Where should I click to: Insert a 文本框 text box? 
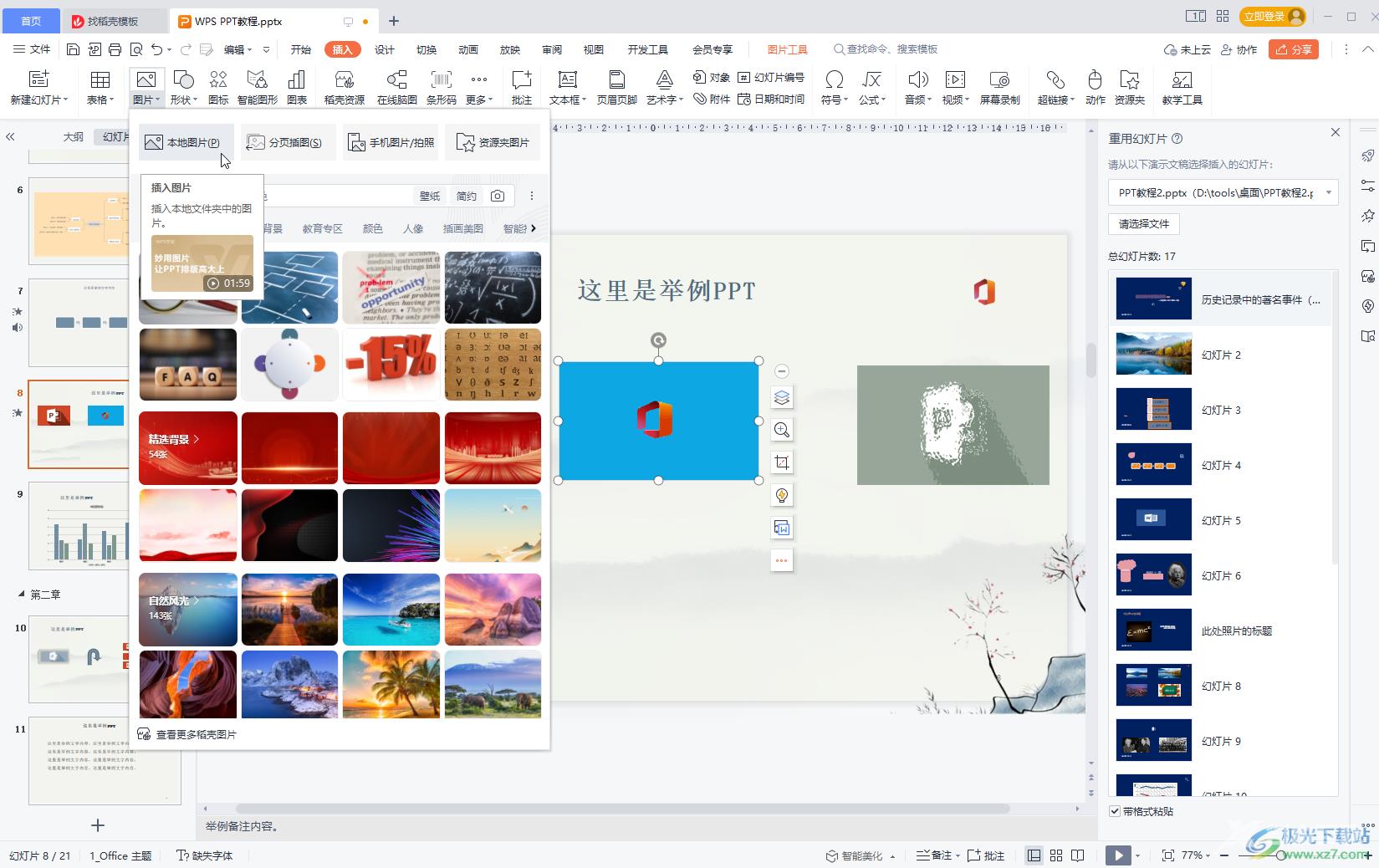[x=568, y=87]
